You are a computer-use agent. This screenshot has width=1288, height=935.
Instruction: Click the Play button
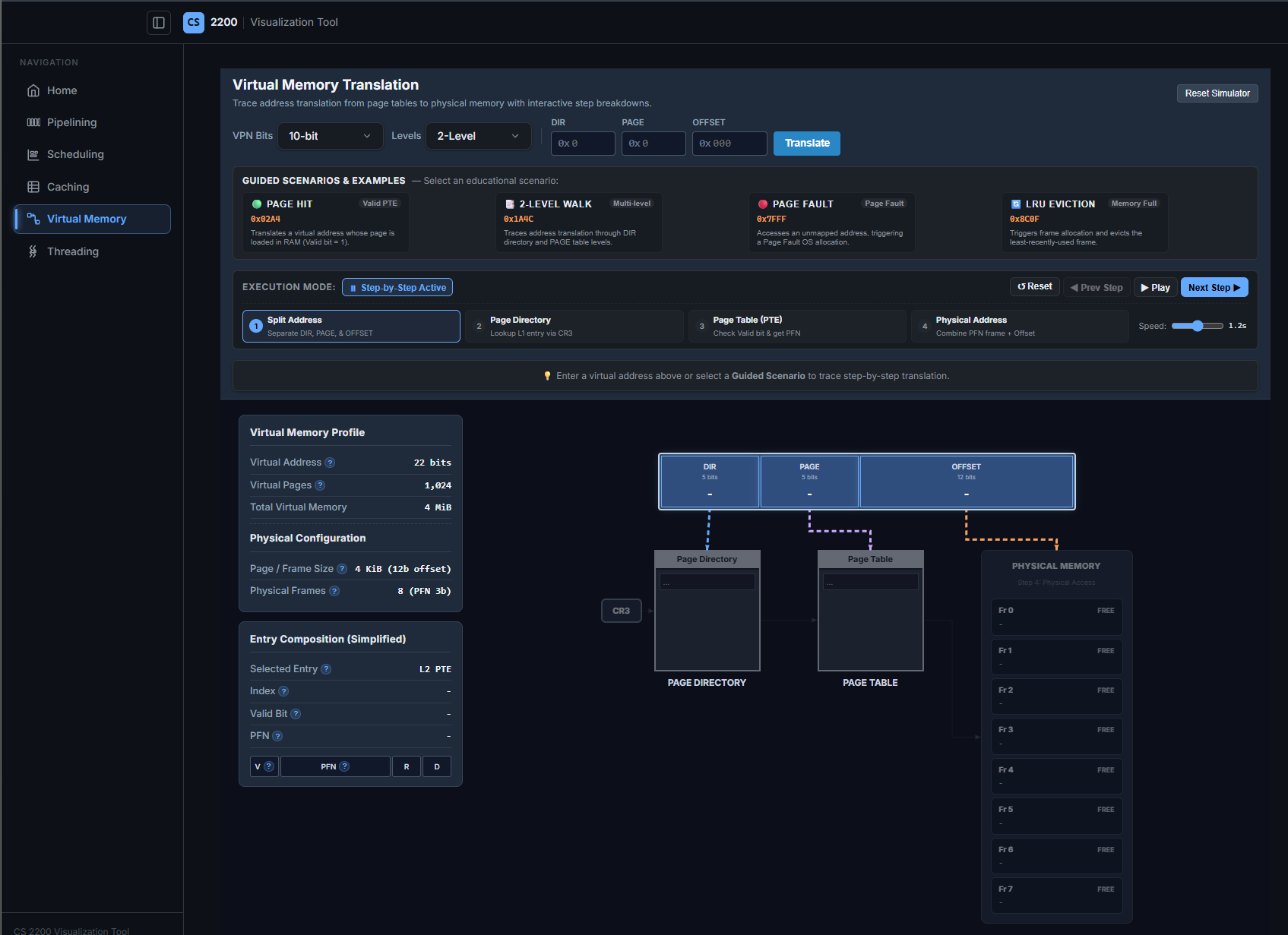[1155, 288]
